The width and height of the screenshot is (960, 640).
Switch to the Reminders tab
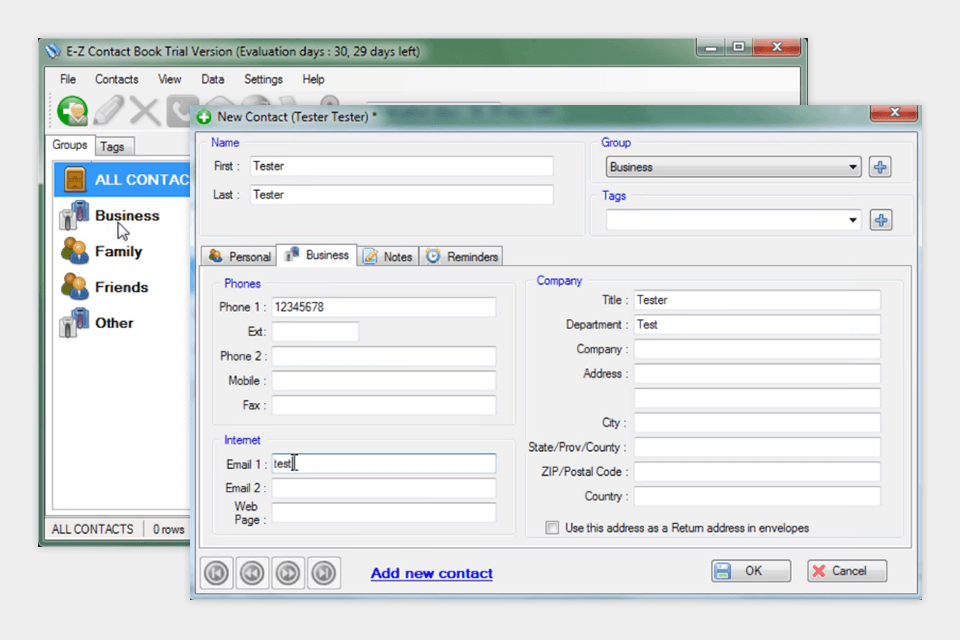[x=462, y=257]
